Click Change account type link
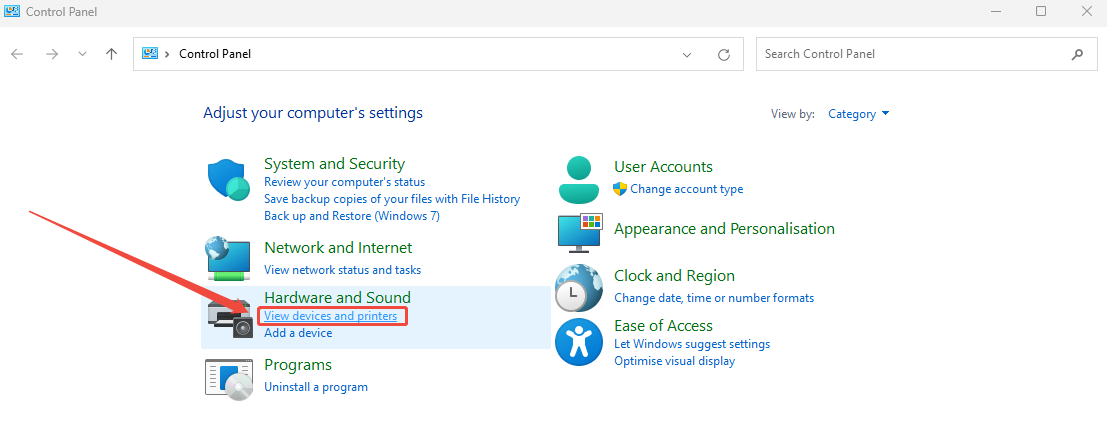 pos(686,189)
